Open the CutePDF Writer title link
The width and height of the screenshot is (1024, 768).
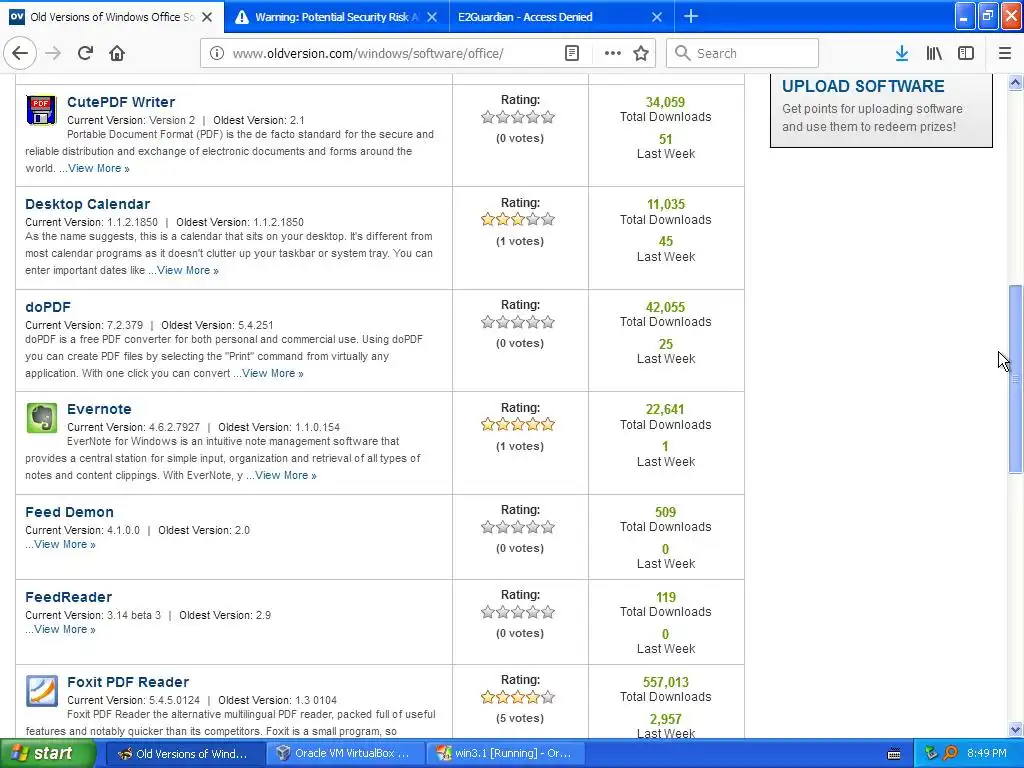(x=121, y=102)
